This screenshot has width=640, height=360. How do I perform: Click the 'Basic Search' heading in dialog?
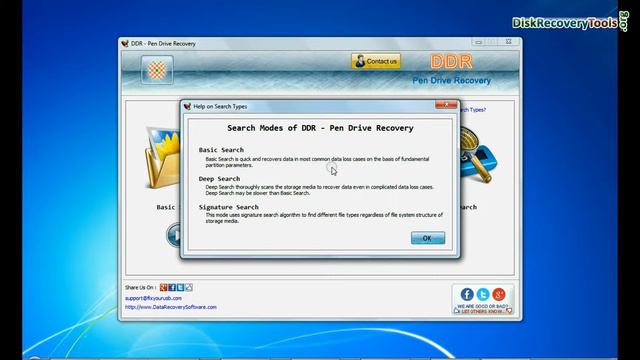click(x=221, y=150)
